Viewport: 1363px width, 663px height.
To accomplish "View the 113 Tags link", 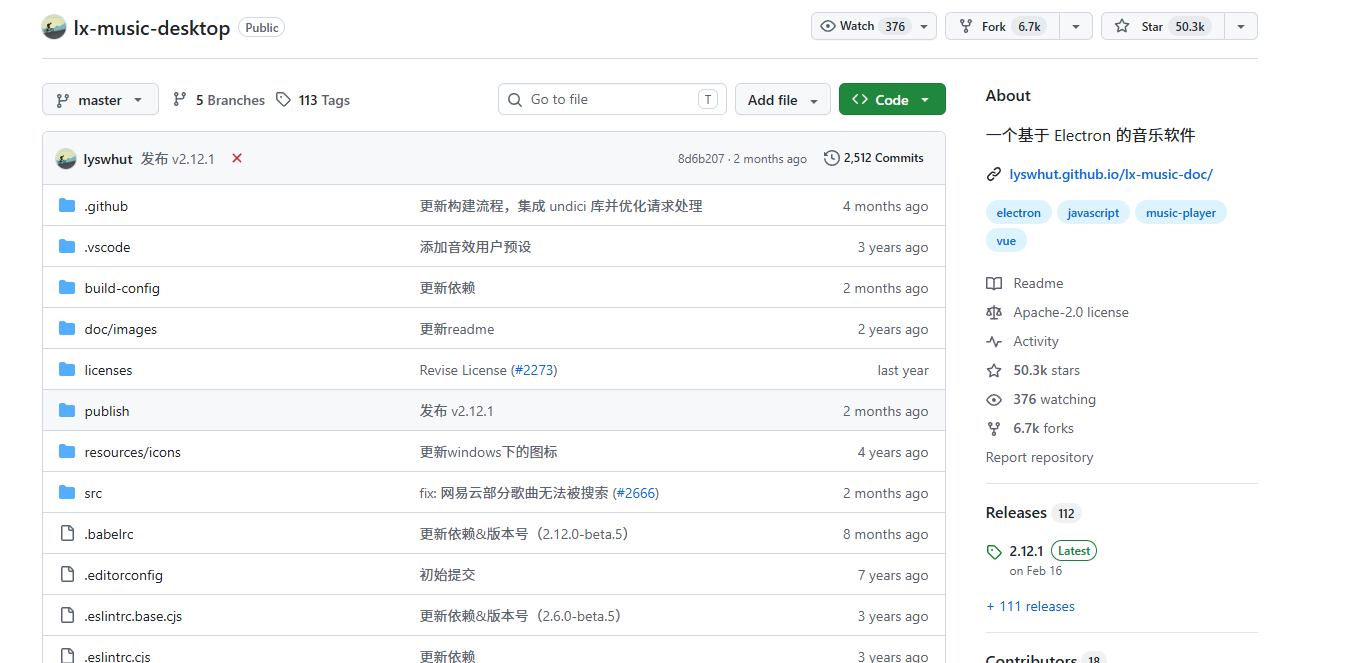I will (313, 100).
